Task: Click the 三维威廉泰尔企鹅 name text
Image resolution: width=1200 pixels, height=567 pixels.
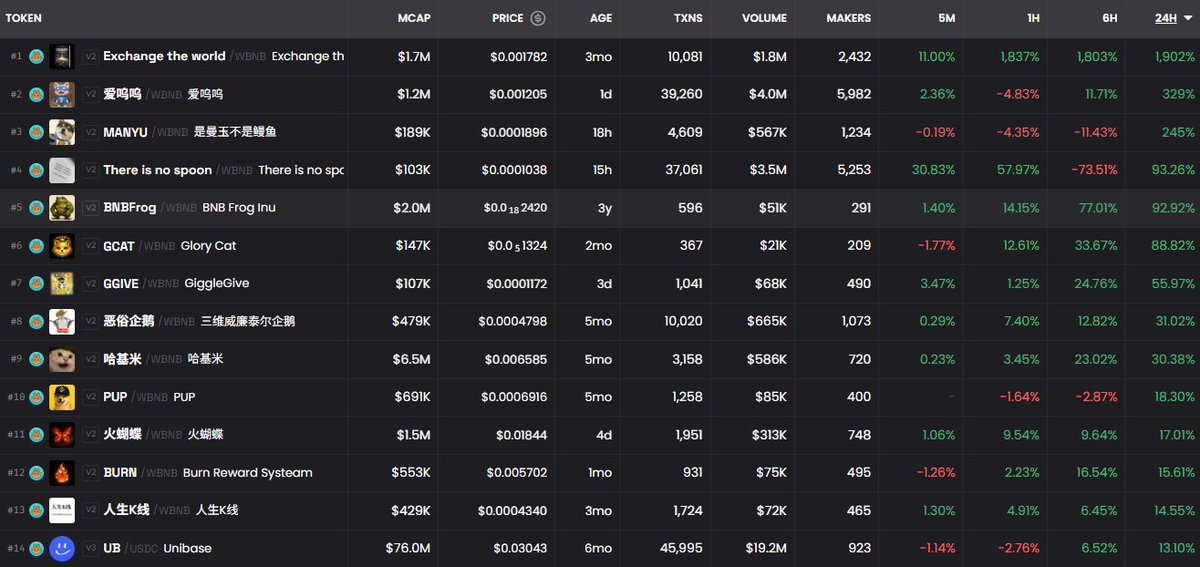Action: point(248,321)
